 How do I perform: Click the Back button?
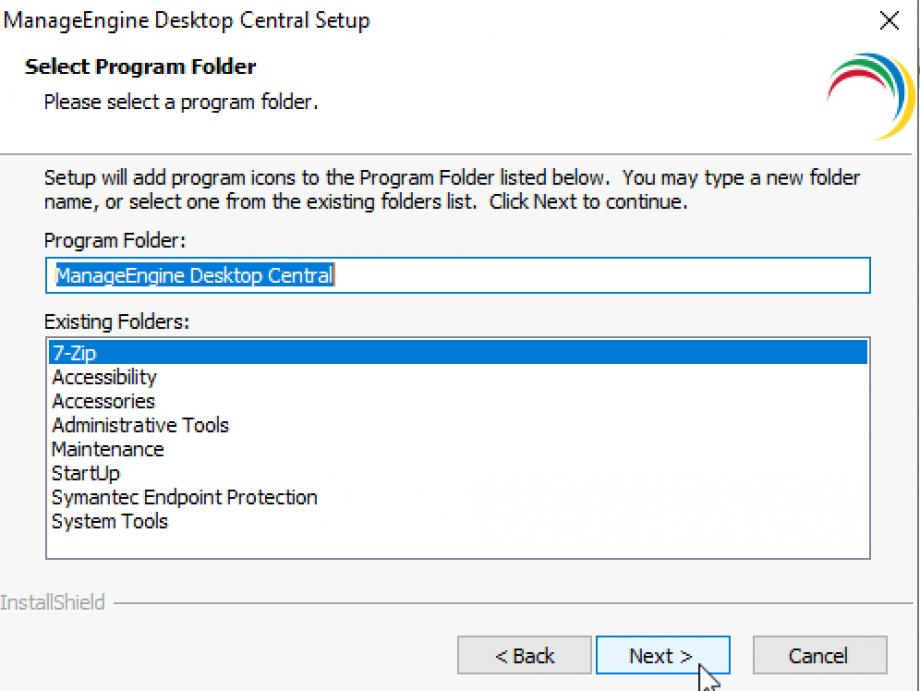pos(524,655)
